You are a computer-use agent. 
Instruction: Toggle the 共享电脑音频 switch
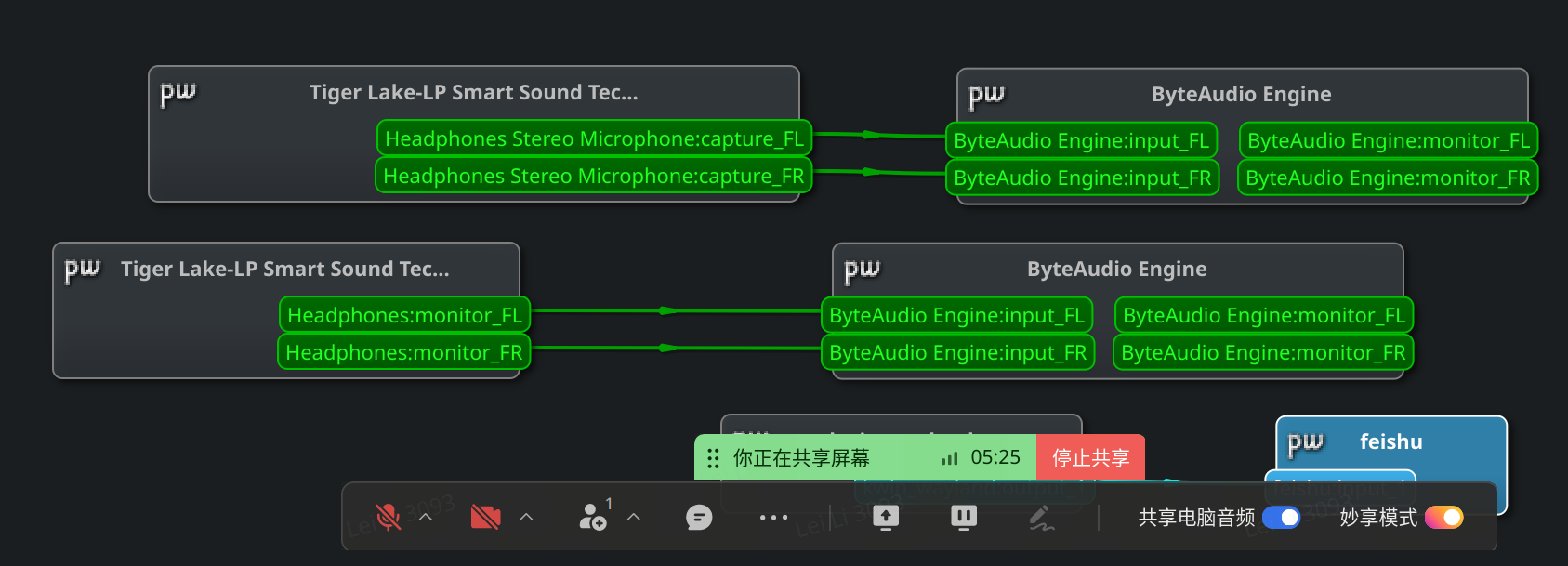(1281, 517)
